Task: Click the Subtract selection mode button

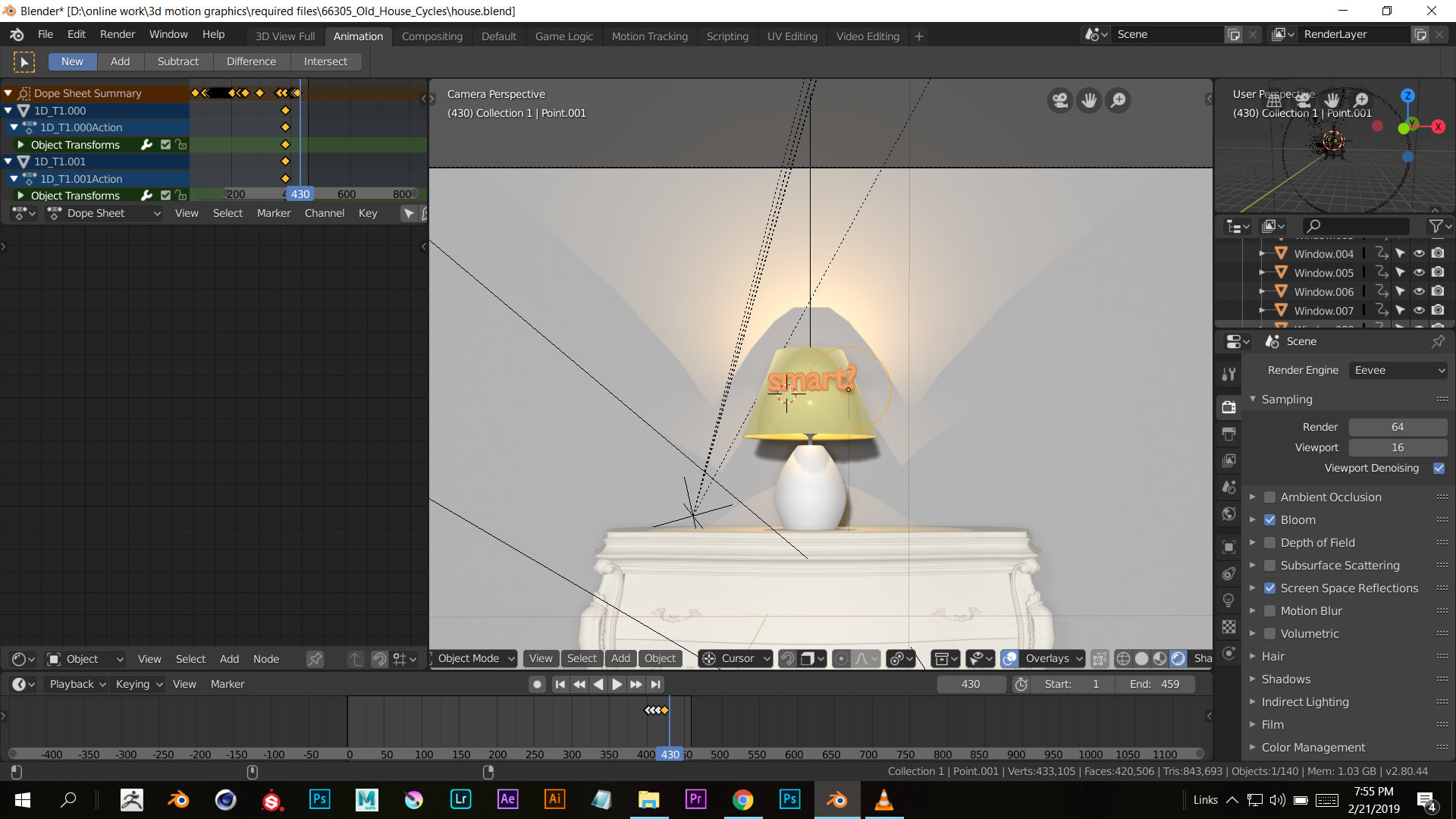Action: pyautogui.click(x=177, y=61)
